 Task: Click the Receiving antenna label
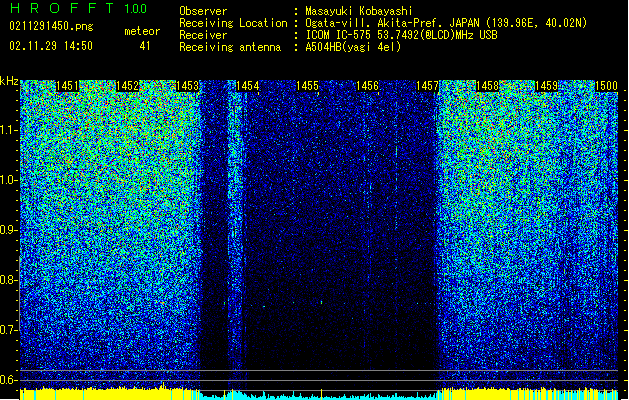coord(230,47)
